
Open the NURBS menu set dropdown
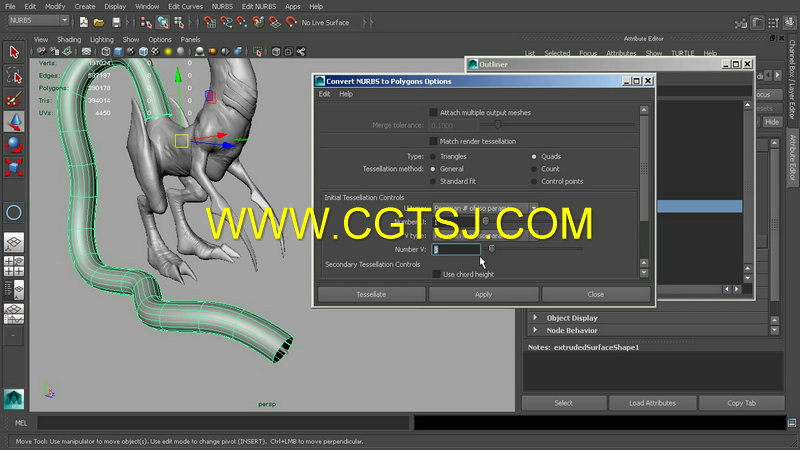pyautogui.click(x=38, y=20)
